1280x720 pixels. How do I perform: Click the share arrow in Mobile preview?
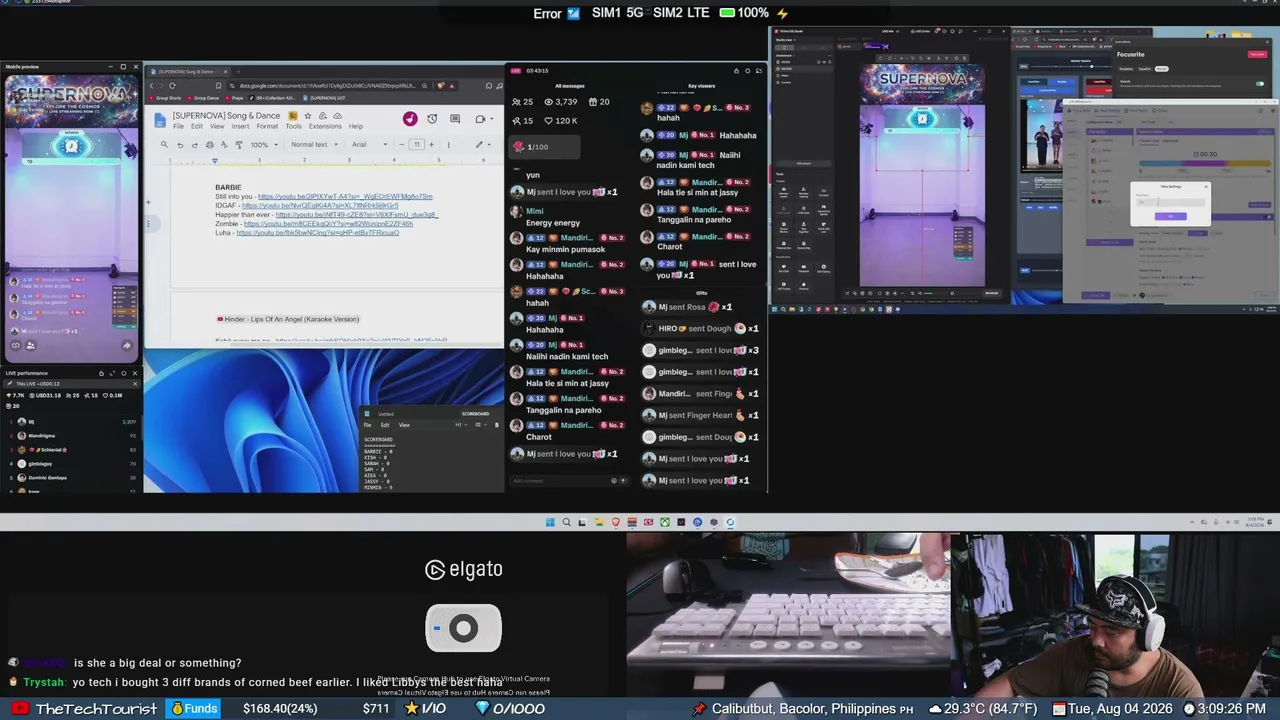(127, 345)
